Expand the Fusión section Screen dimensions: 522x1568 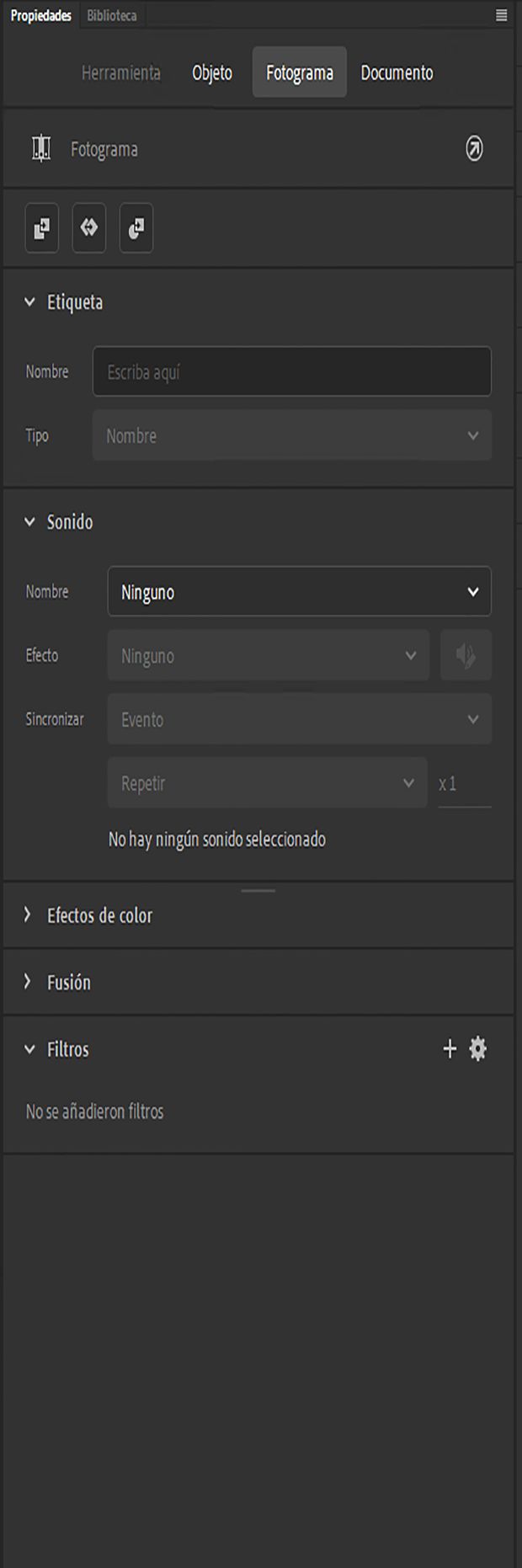pyautogui.click(x=29, y=982)
